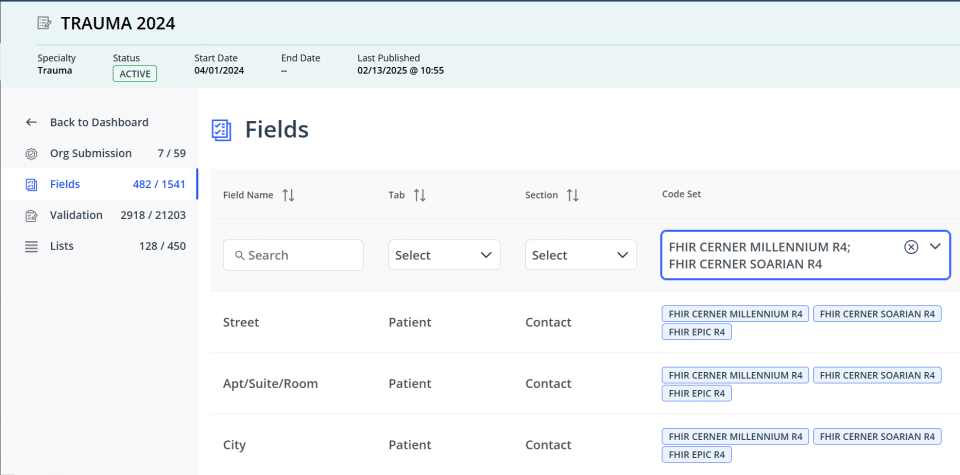The image size is (960, 475).
Task: Click the ACTIVE status badge
Action: (x=135, y=74)
